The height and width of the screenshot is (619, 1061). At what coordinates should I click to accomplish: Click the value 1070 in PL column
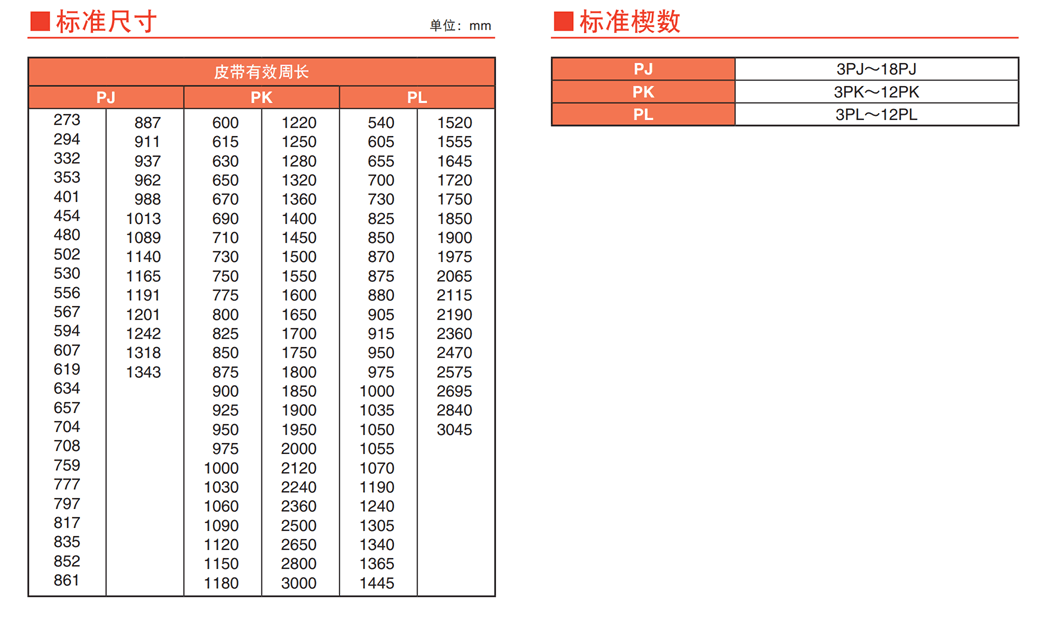click(377, 468)
